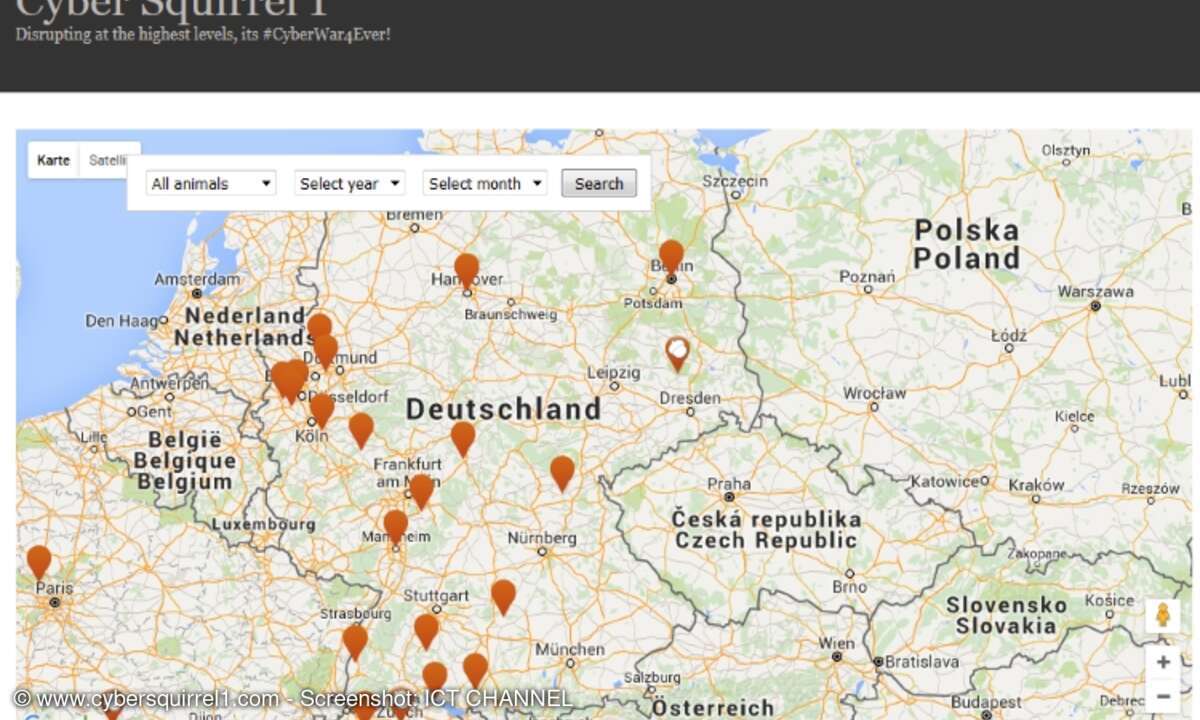
Task: Click the Search button
Action: point(599,184)
